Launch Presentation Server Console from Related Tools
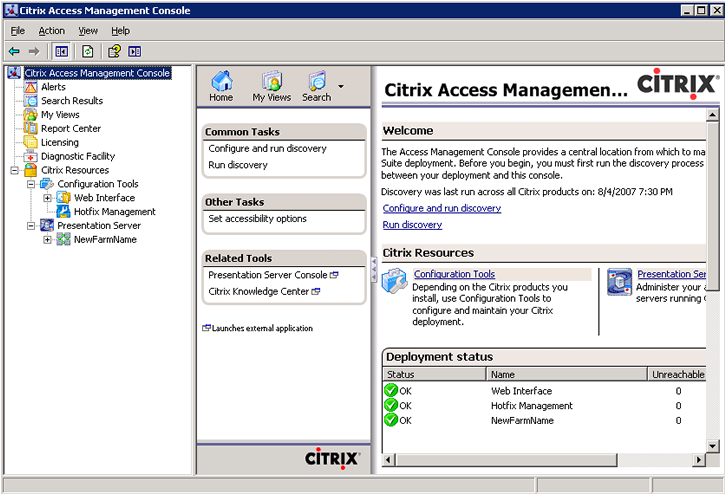 coord(273,275)
